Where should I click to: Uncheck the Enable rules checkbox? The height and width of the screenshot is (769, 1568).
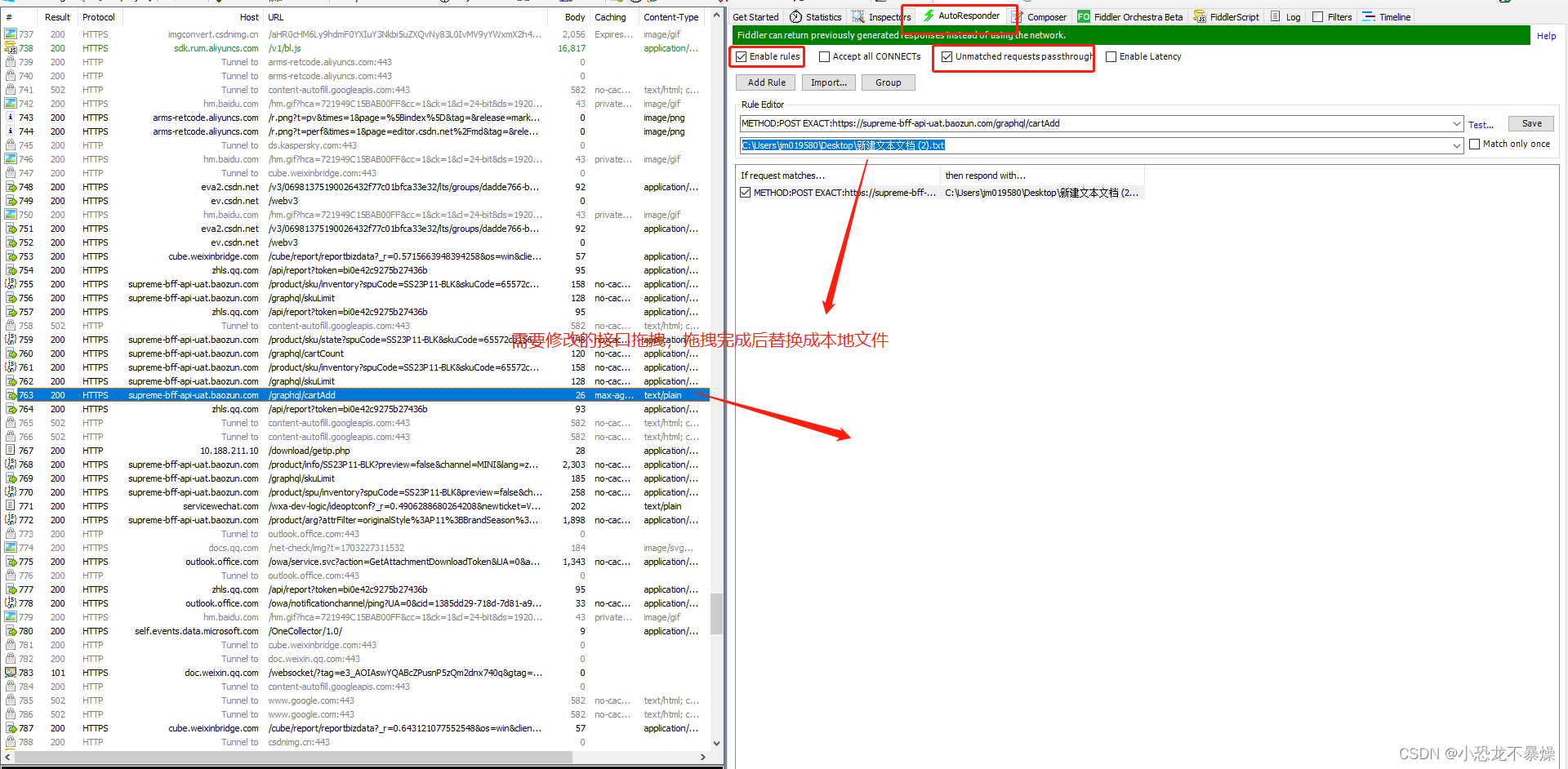click(x=742, y=57)
